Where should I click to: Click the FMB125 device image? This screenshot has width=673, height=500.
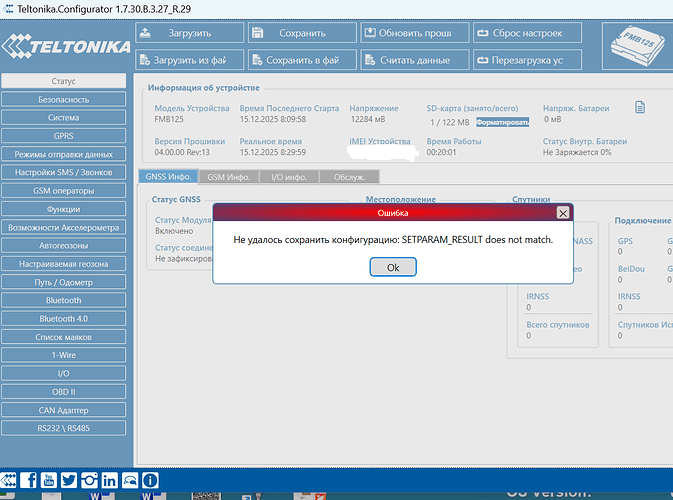click(637, 44)
